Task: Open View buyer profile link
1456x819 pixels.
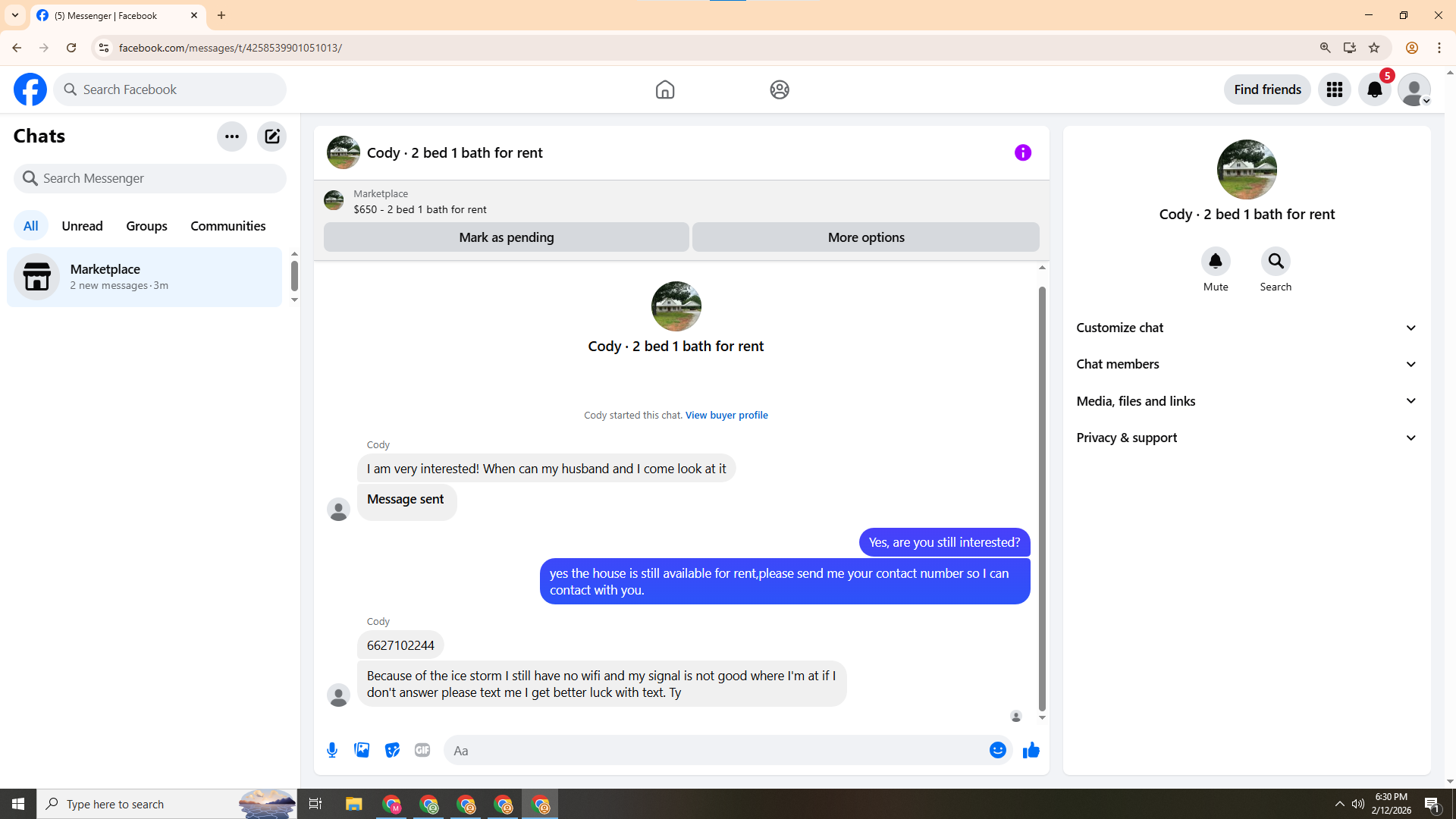Action: [x=726, y=416]
